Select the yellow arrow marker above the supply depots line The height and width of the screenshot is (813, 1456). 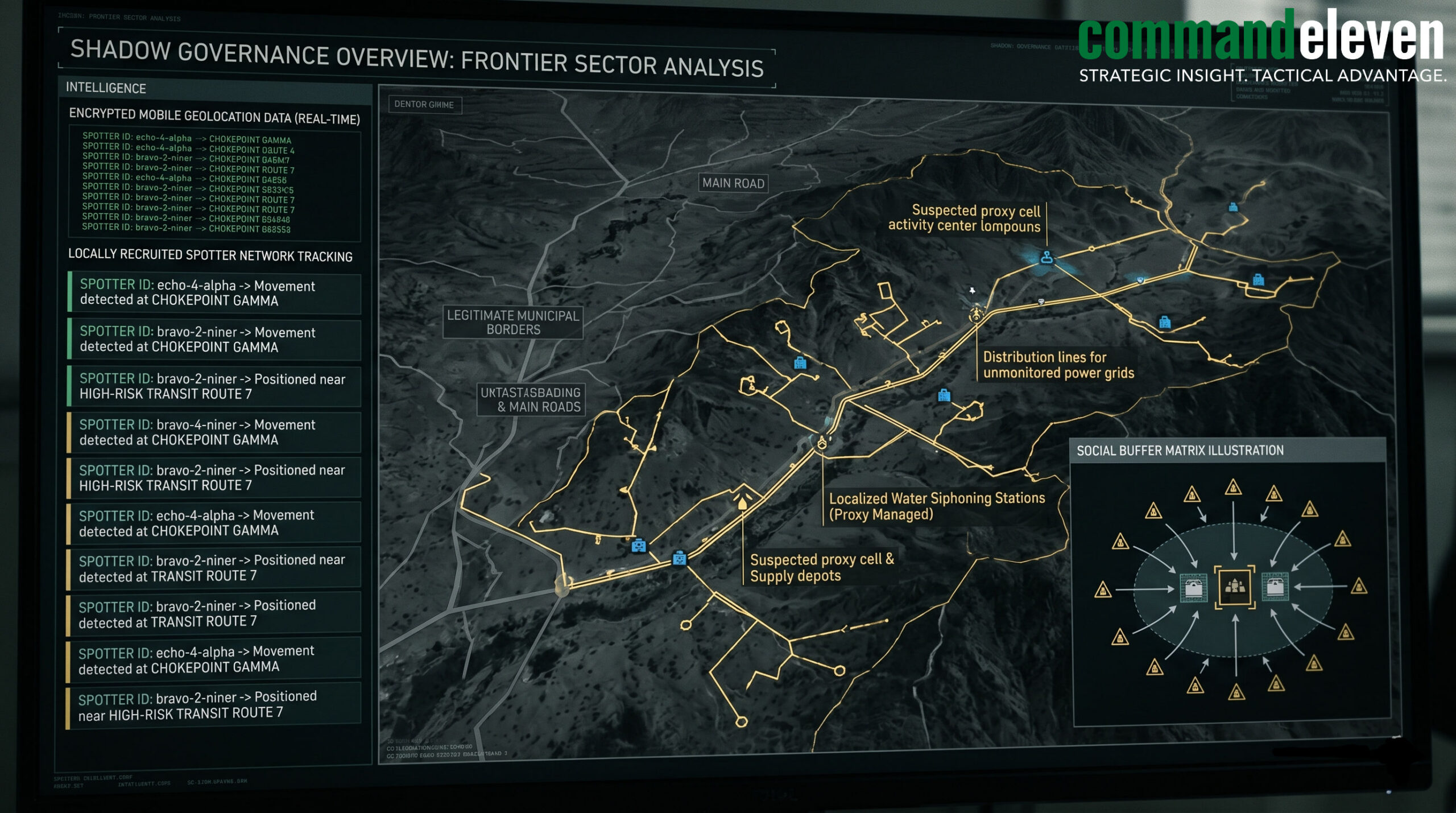pyautogui.click(x=742, y=502)
